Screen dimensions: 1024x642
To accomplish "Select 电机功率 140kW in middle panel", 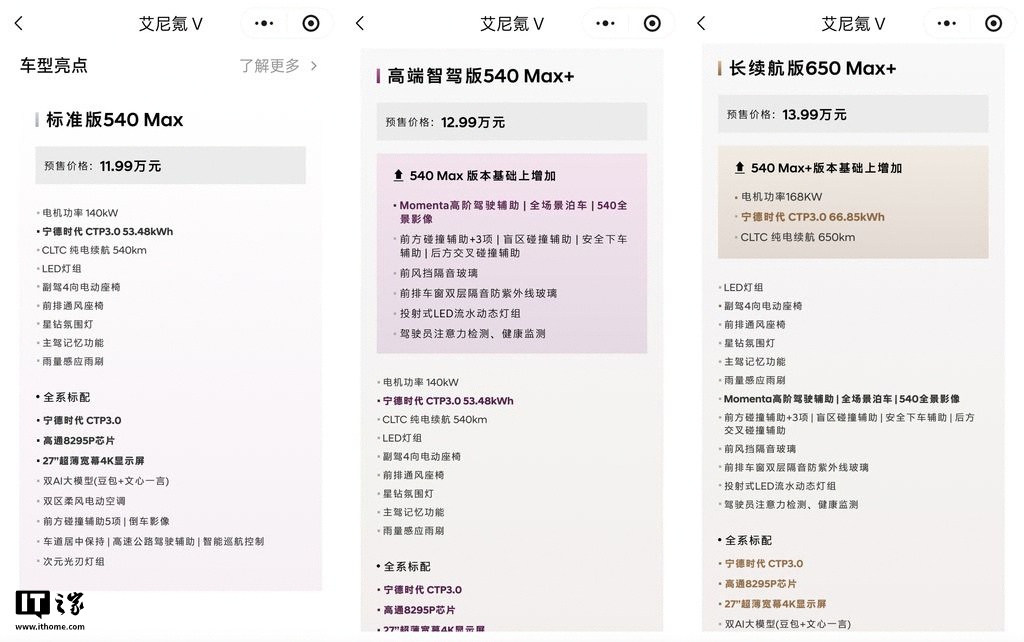I will click(421, 382).
